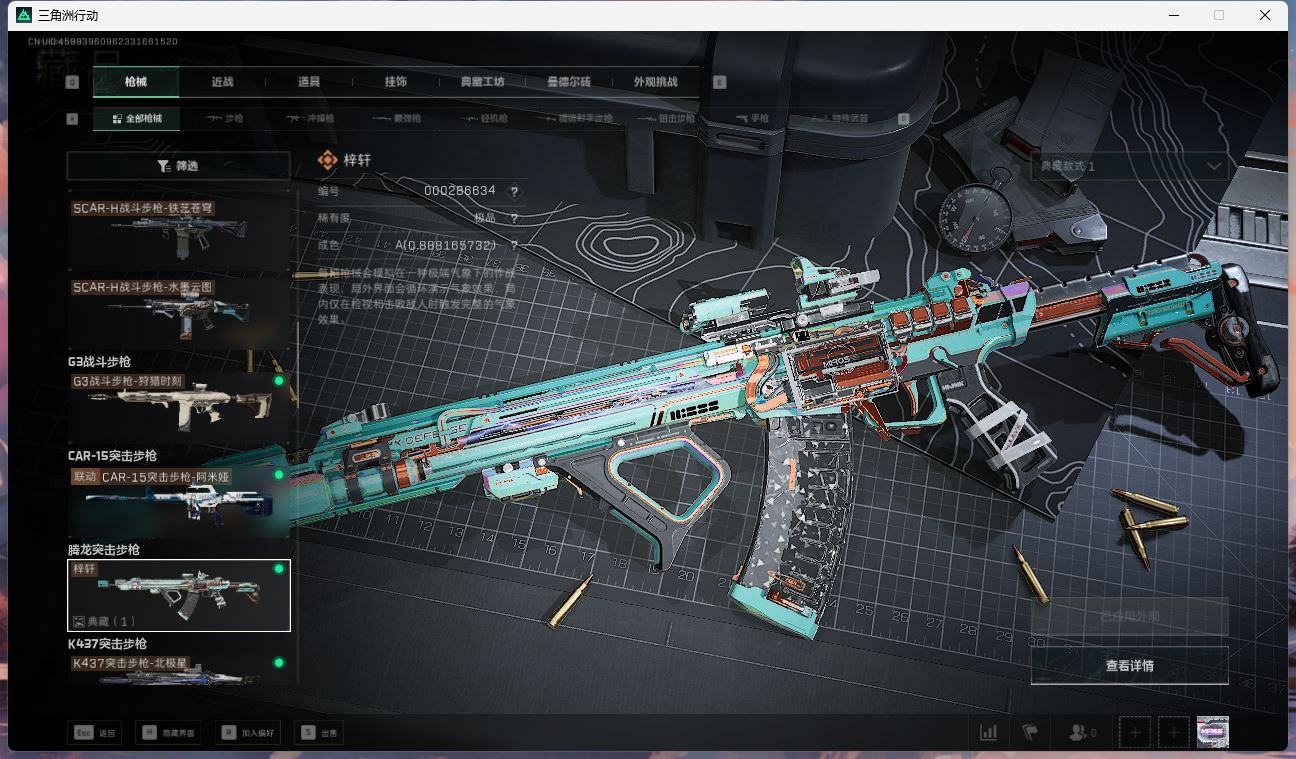Select G3战斗步枪-狩猎时刻 skin thumbnail
1296x759 pixels.
pos(178,402)
